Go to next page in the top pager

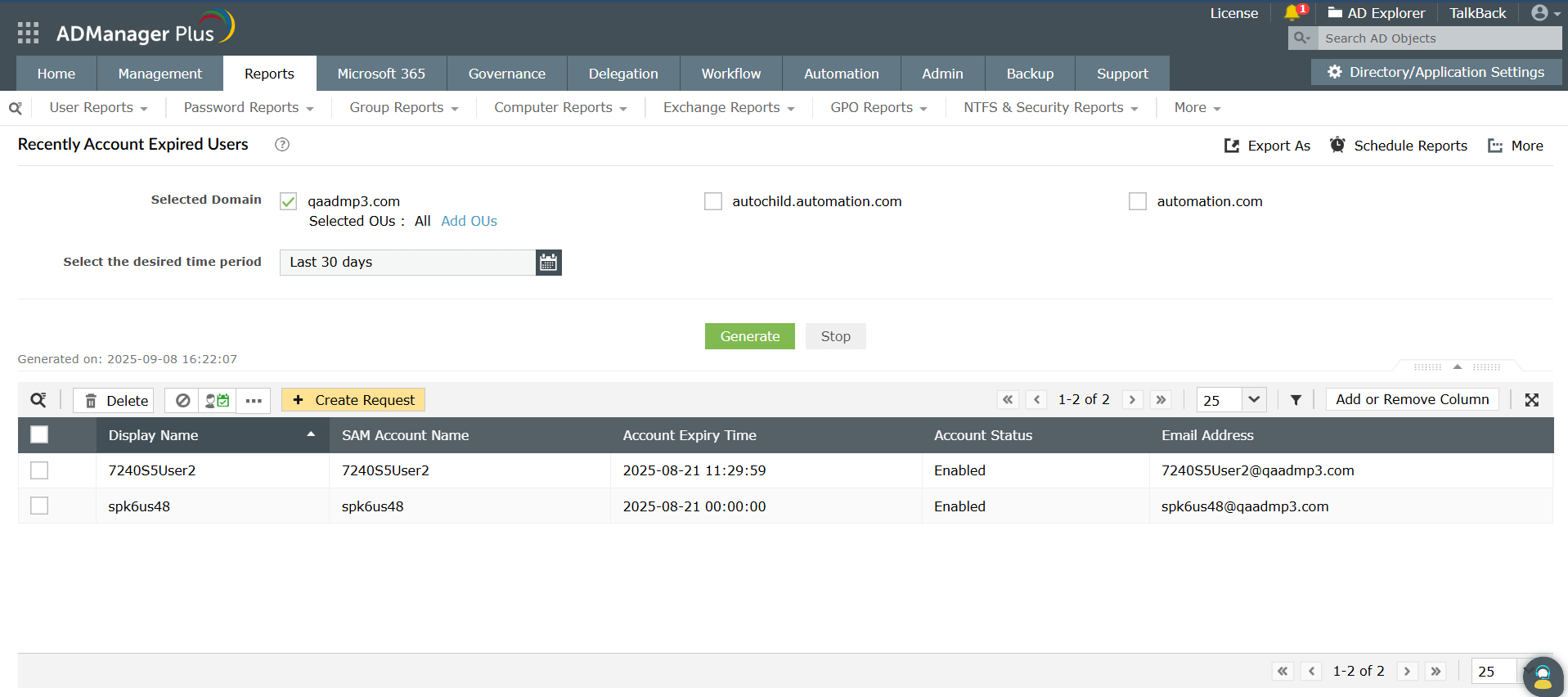(1132, 399)
